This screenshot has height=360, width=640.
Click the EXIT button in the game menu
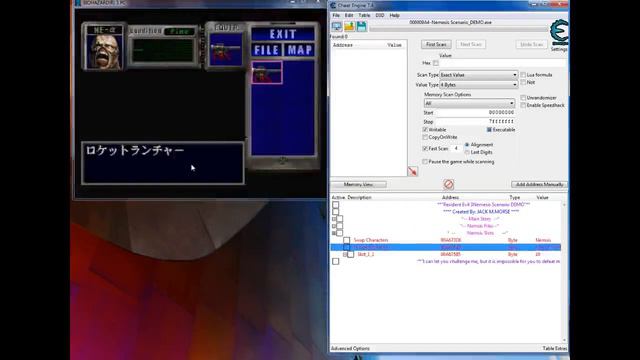(283, 34)
